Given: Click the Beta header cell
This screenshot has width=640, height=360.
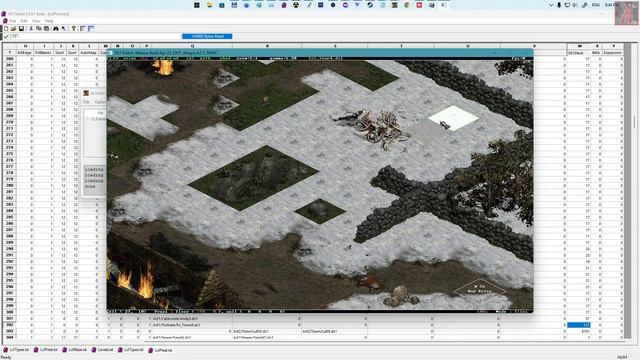Looking at the screenshot, I should pos(596,53).
